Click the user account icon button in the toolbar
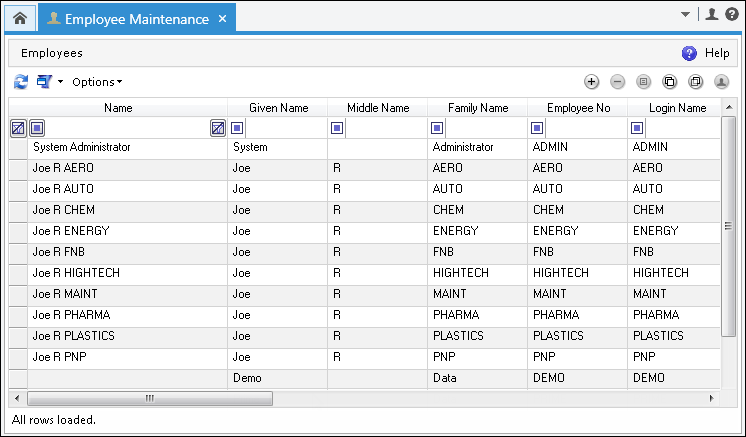This screenshot has width=746, height=437. 721,82
